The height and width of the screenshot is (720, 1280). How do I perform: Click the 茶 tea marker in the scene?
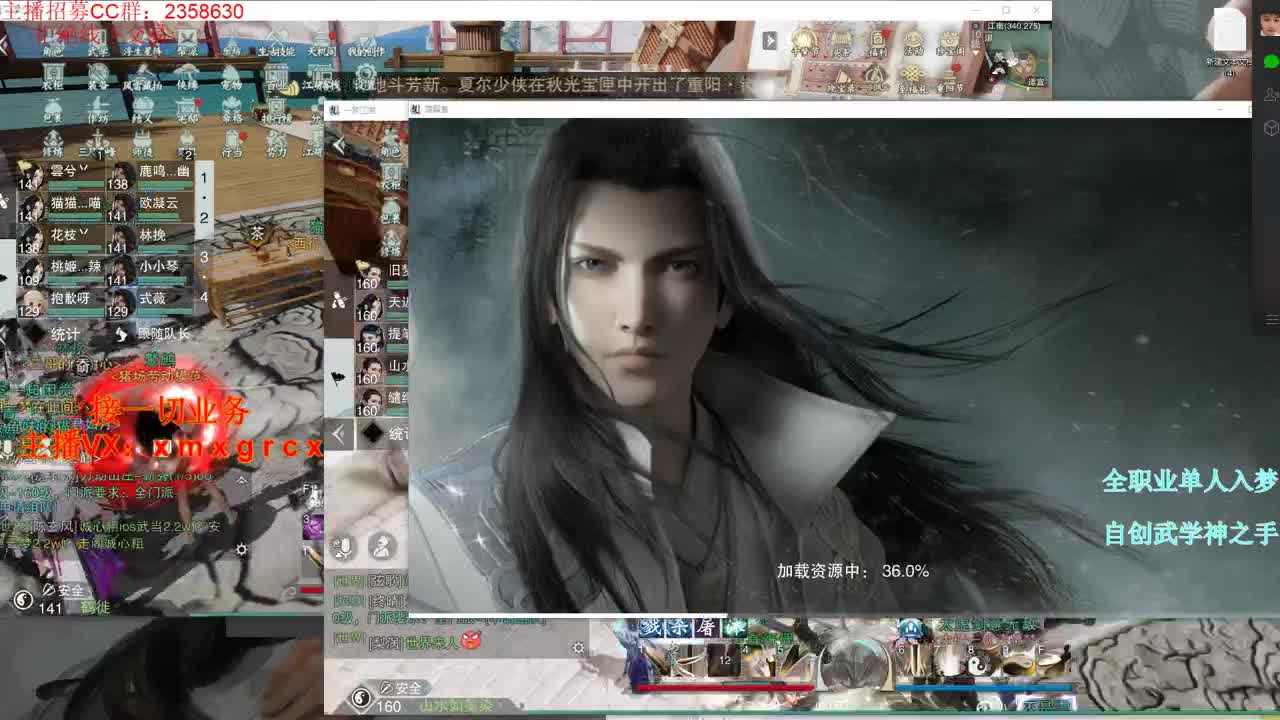(x=258, y=233)
